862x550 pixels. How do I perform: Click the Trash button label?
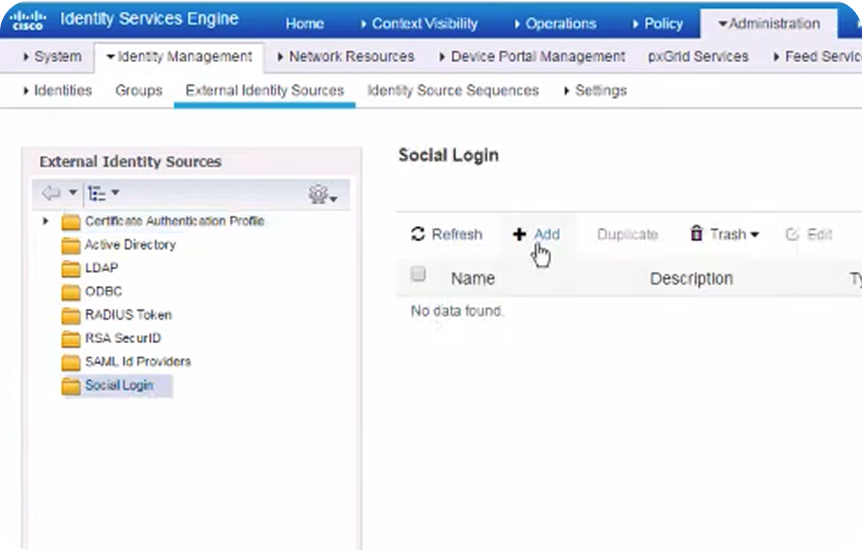[x=728, y=235]
